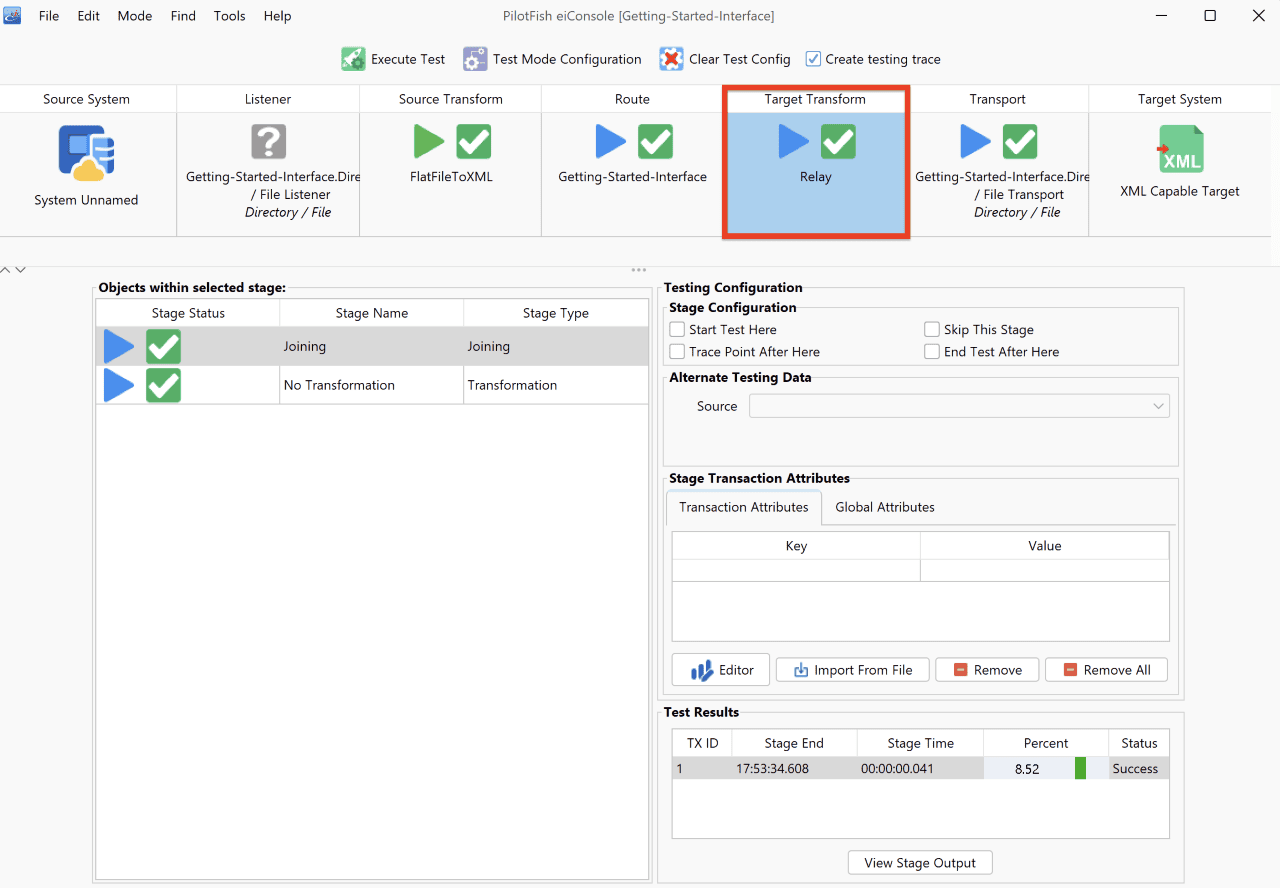The image size is (1280, 888).
Task: Open the File menu
Action: coord(49,16)
